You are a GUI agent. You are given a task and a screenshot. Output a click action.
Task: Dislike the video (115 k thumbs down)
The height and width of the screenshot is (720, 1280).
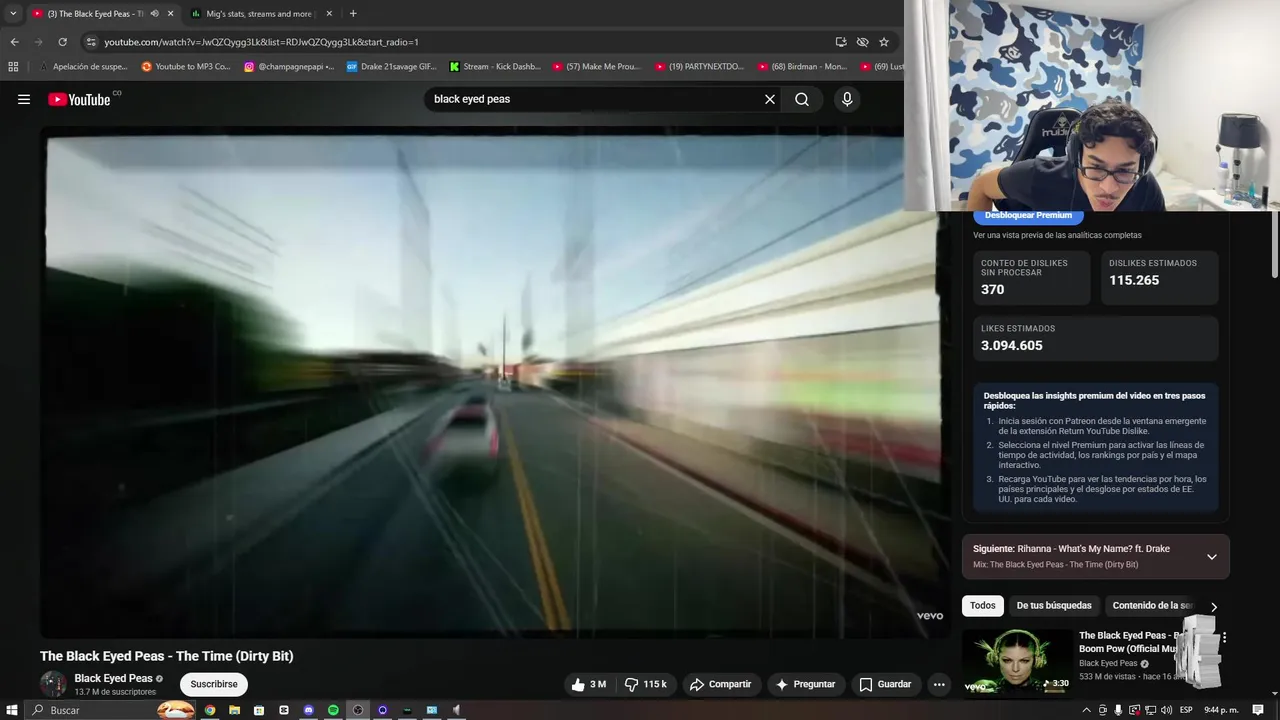click(647, 684)
